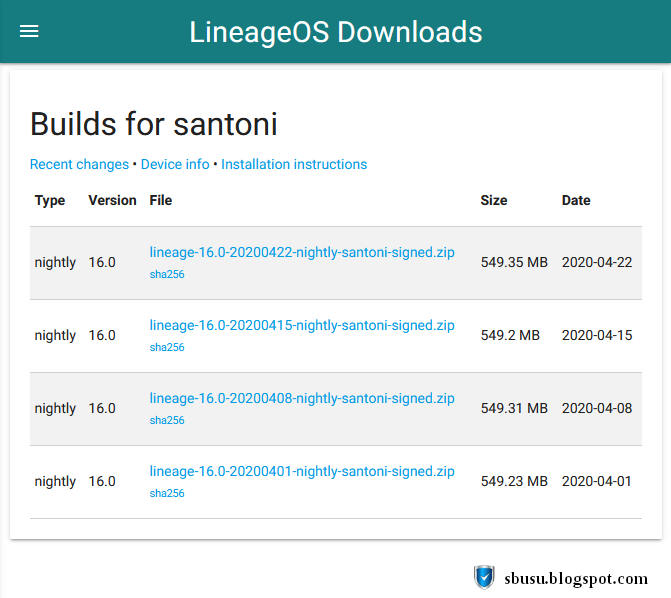The height and width of the screenshot is (598, 671).
Task: Click version 16.0 in the 2020-04-08 row
Action: (x=102, y=408)
